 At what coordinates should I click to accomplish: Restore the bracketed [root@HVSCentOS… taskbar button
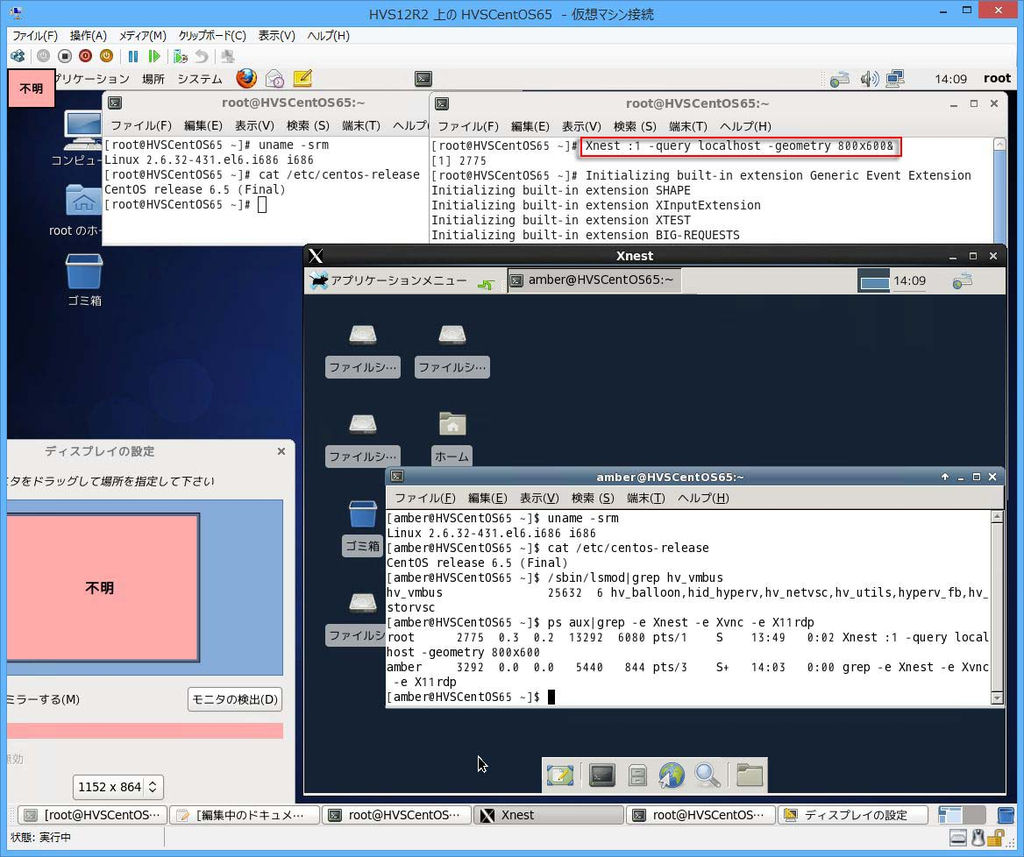point(93,815)
